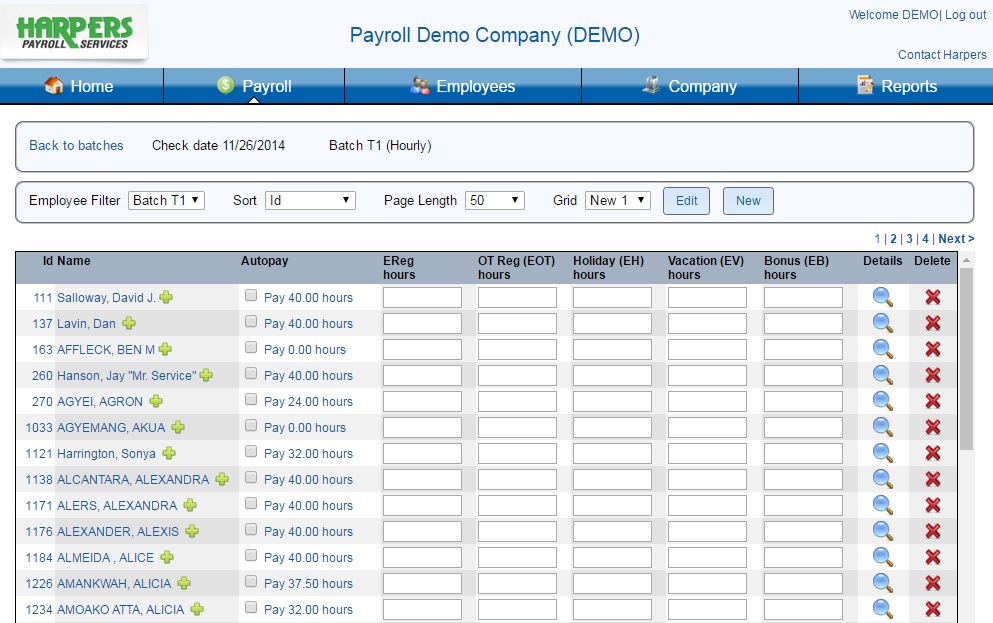Click green plus icon beside AGYEMANG, AKUA
This screenshot has height=623, width=993.
pyautogui.click(x=178, y=427)
